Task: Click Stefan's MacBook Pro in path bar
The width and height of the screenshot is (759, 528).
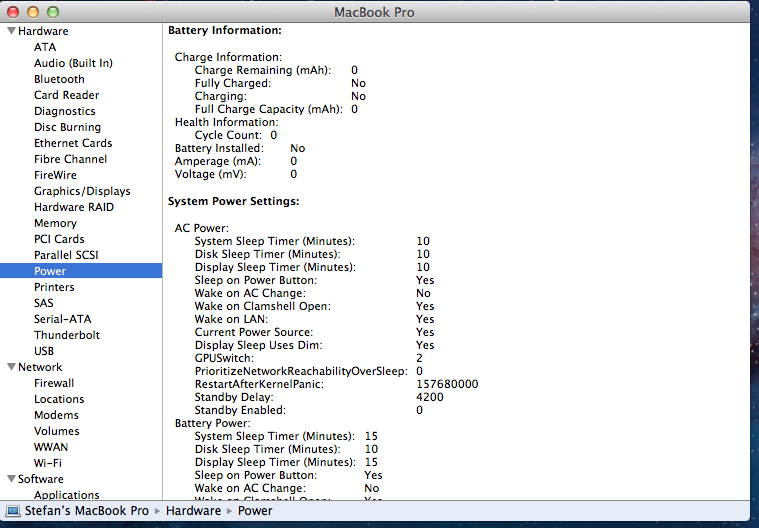Action: click(87, 511)
